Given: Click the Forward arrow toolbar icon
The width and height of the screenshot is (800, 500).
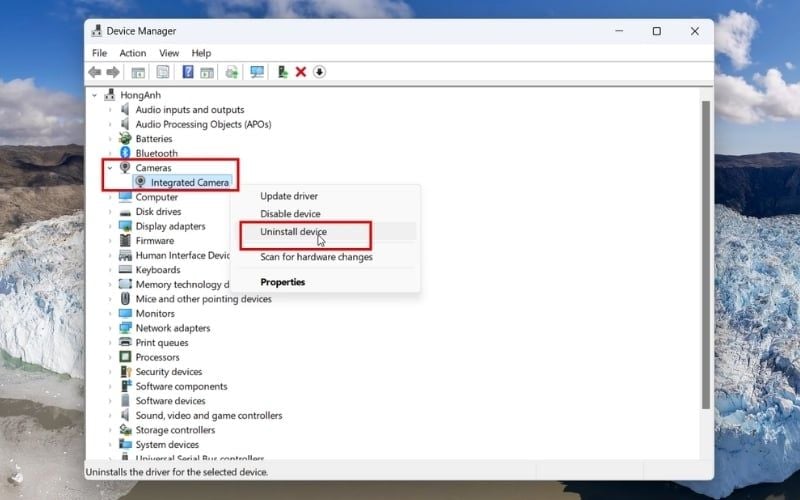Looking at the screenshot, I should [x=113, y=72].
